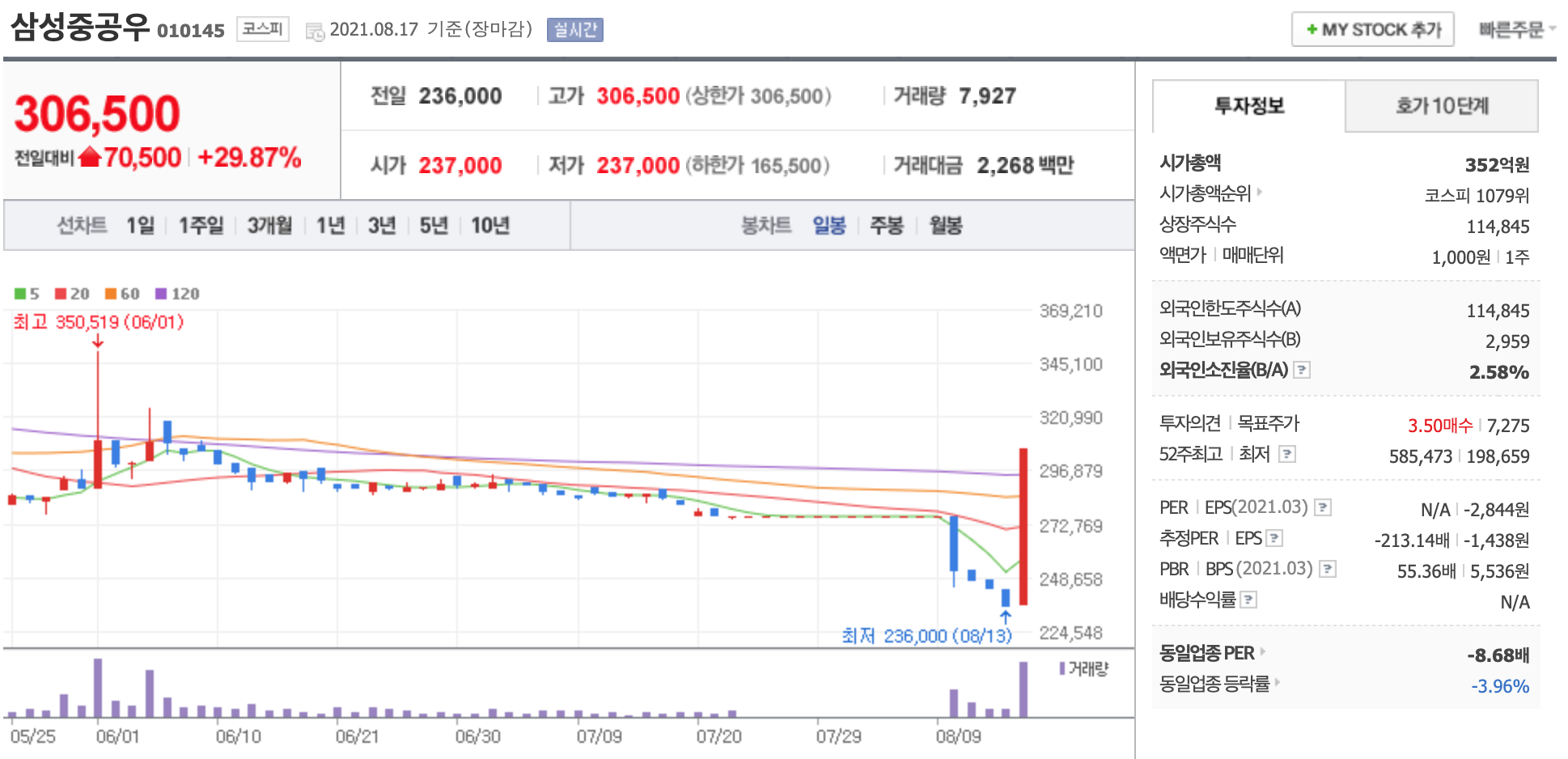Click the tallest volume bar at right
This screenshot has height=759, width=1568.
point(1023,689)
